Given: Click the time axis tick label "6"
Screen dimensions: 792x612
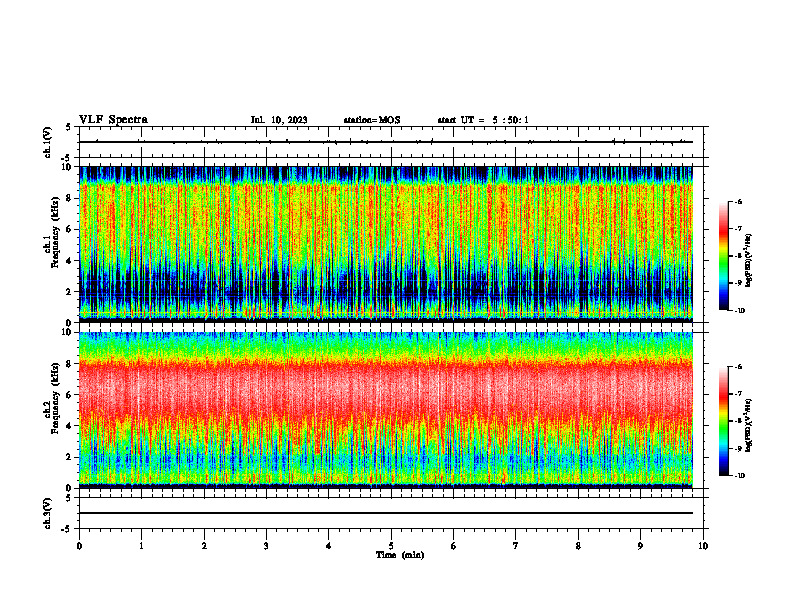Looking at the screenshot, I should 454,546.
